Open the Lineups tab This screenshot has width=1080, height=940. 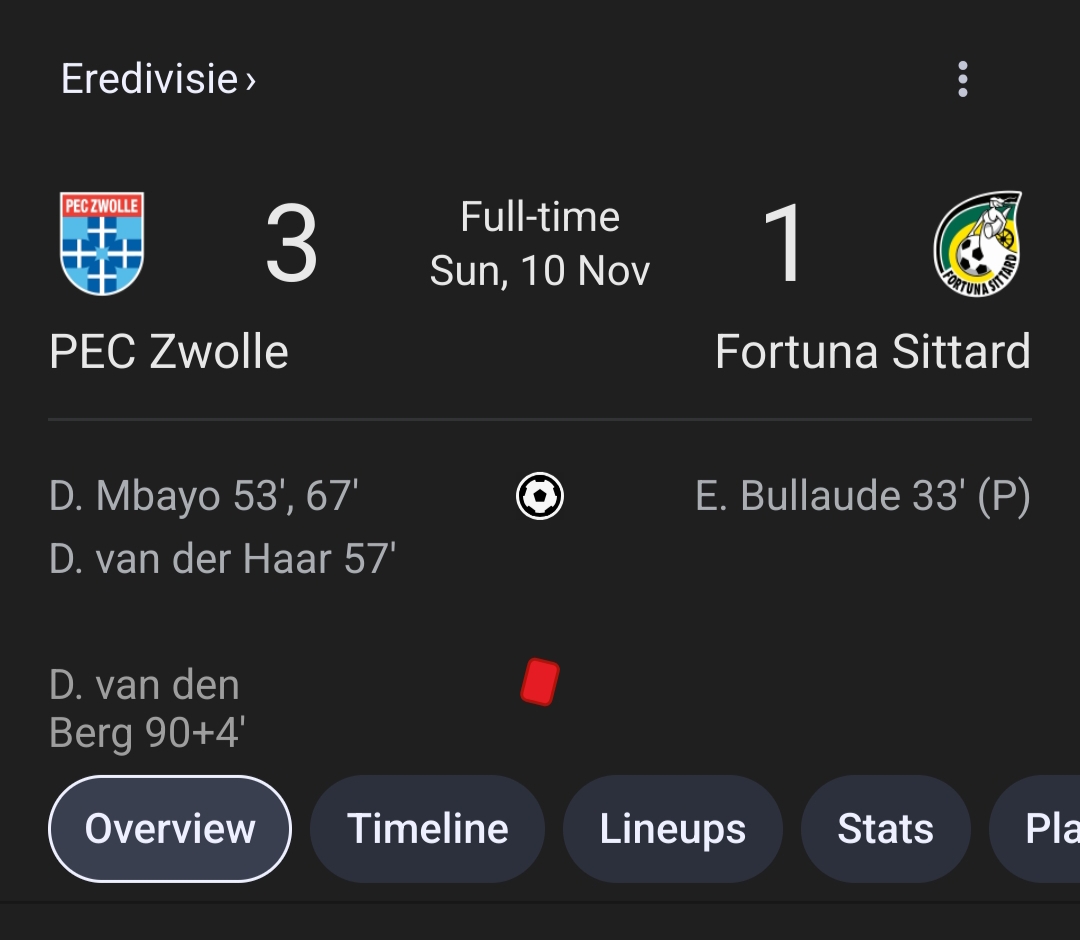tap(673, 828)
